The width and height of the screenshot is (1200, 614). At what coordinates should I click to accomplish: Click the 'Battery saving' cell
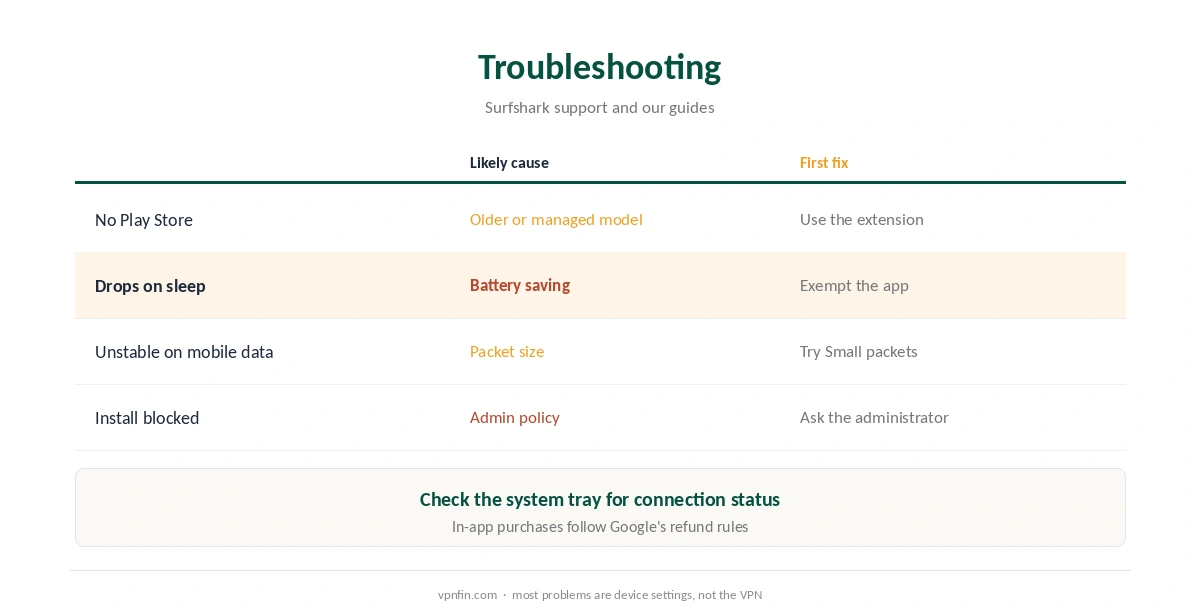coord(520,285)
